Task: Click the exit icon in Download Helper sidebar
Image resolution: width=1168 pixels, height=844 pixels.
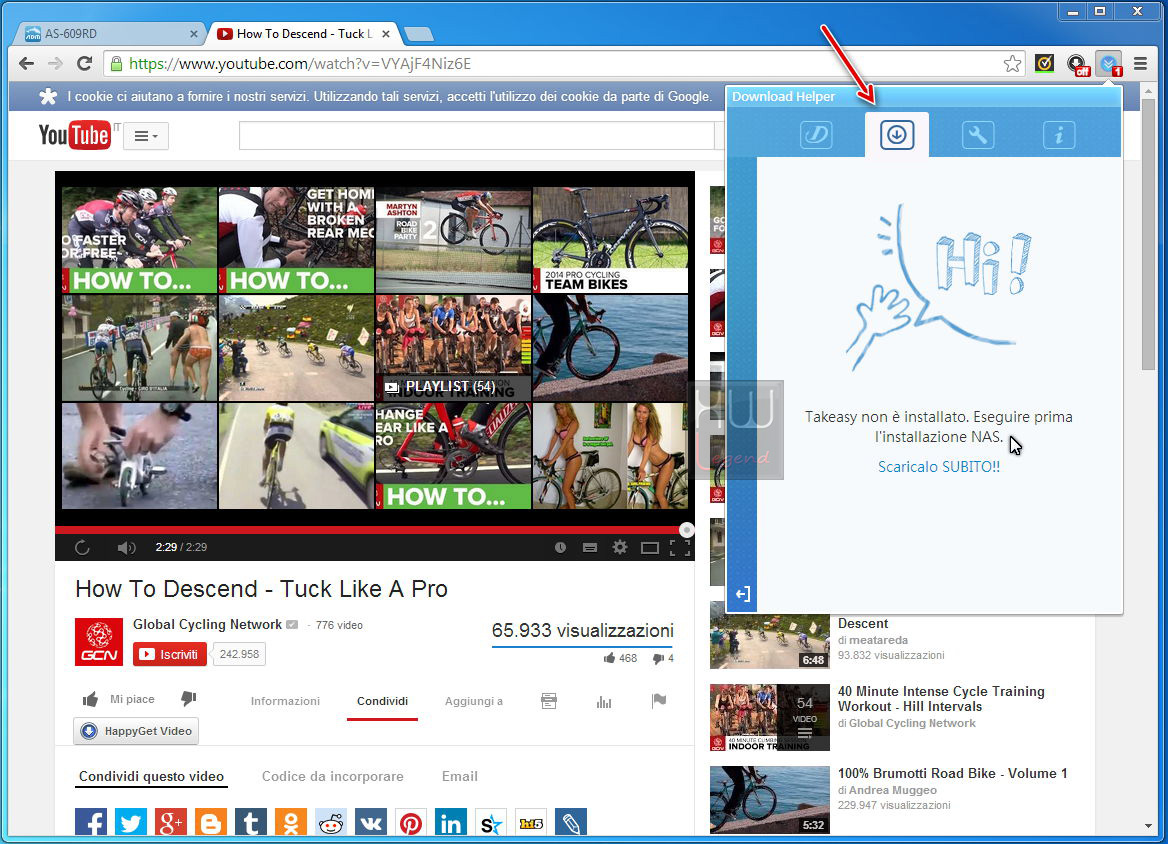Action: click(742, 594)
